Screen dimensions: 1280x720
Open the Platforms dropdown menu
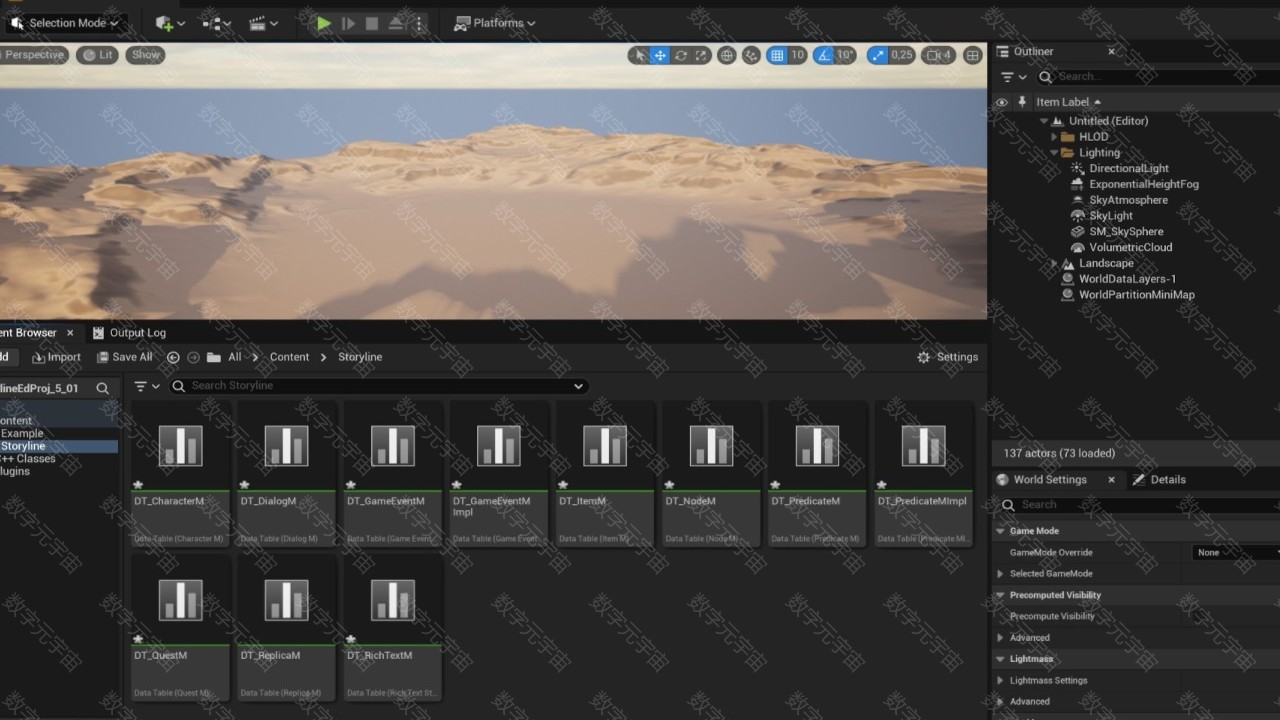495,23
